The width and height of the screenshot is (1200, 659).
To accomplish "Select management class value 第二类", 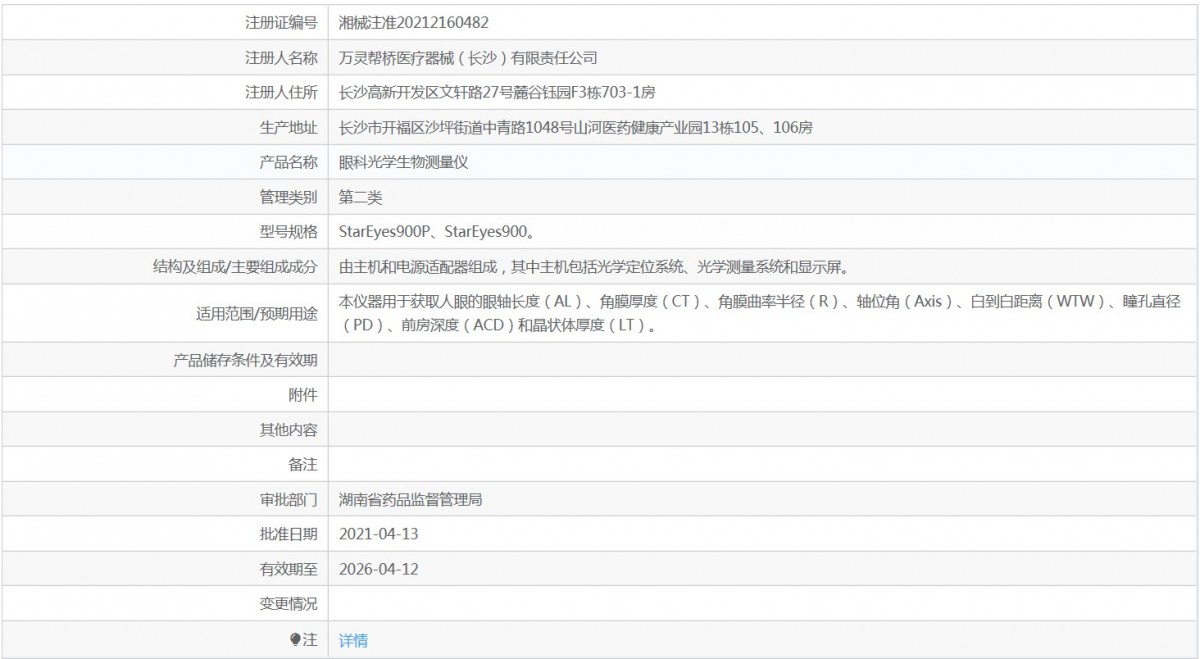I will (x=360, y=197).
